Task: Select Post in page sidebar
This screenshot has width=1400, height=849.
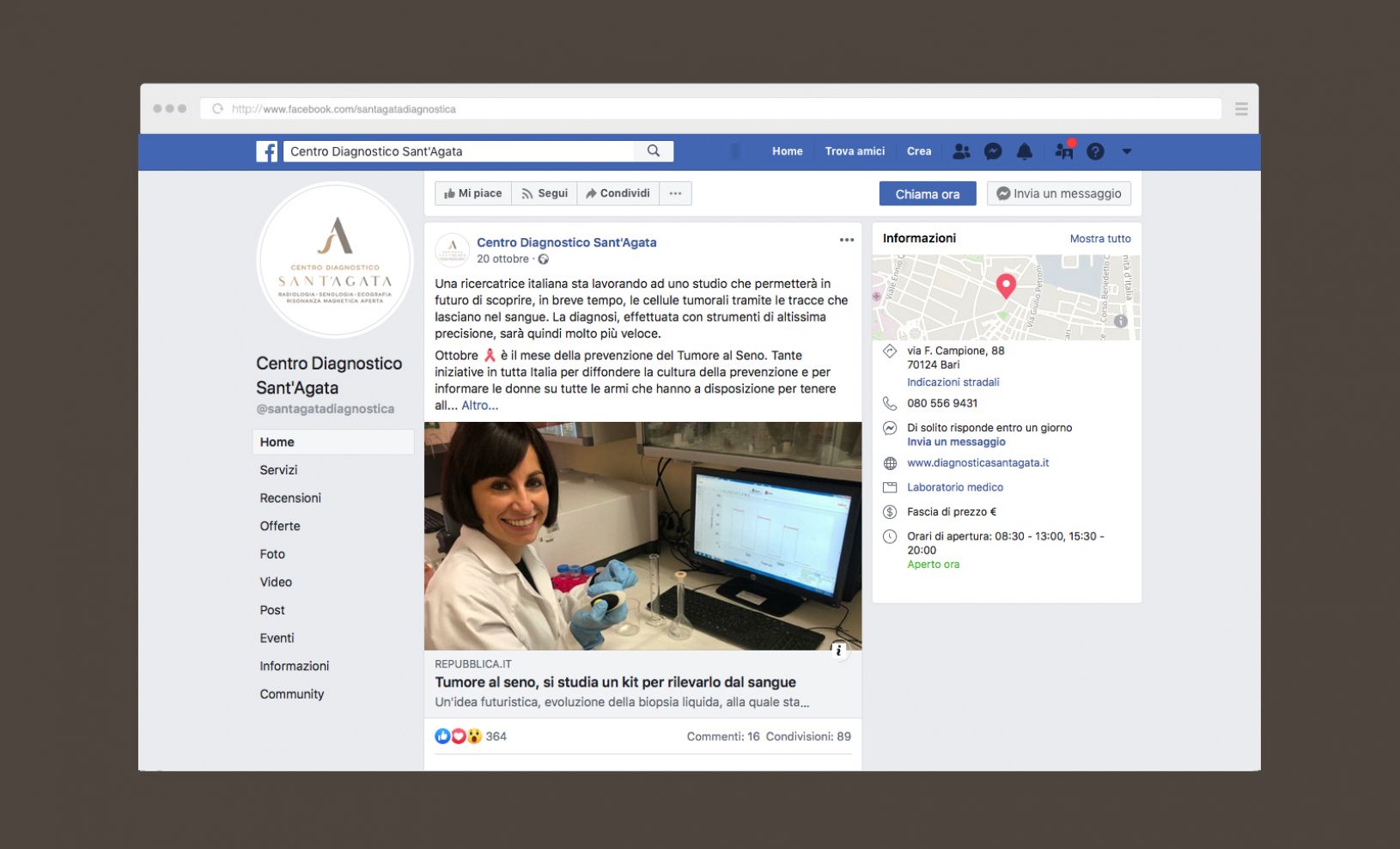Action: (x=272, y=610)
